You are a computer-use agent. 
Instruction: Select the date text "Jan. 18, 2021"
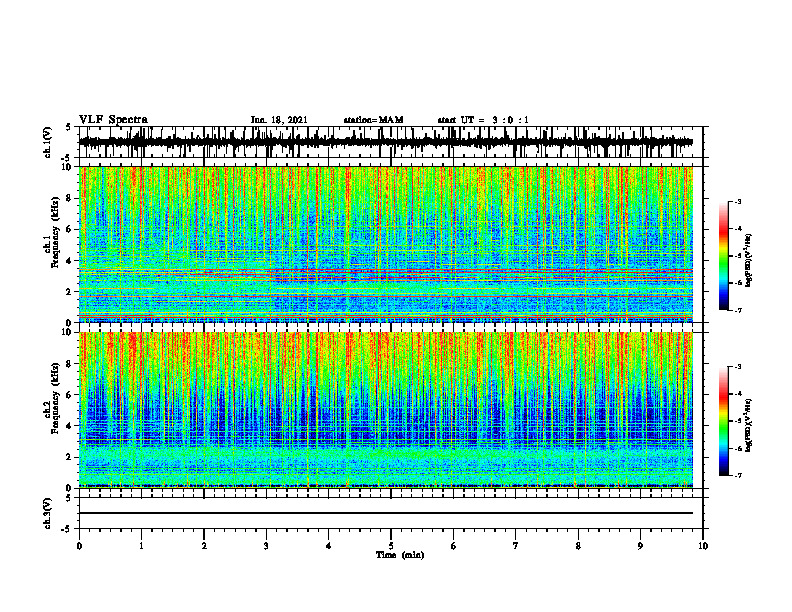279,120
